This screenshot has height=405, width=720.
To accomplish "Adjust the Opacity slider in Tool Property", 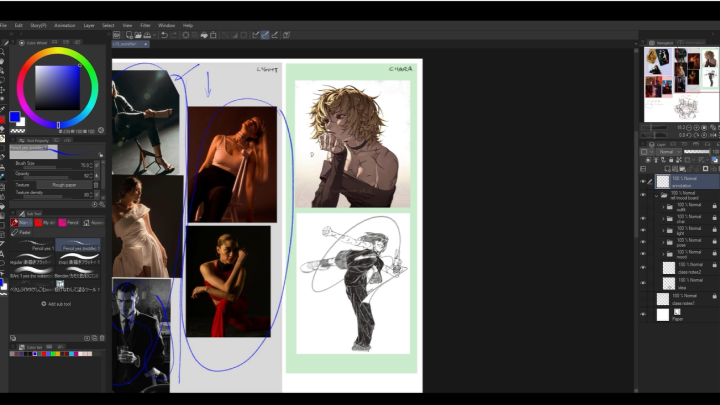I will (x=48, y=177).
